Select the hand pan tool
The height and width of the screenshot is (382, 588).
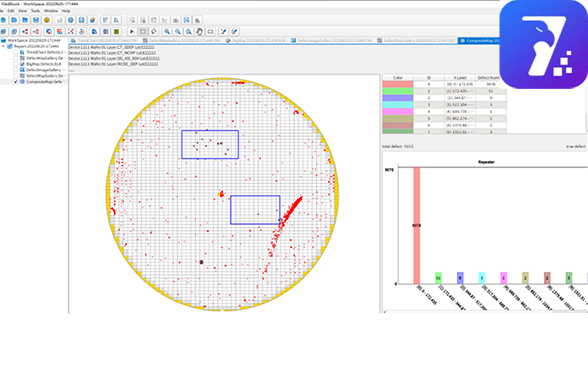pos(200,31)
